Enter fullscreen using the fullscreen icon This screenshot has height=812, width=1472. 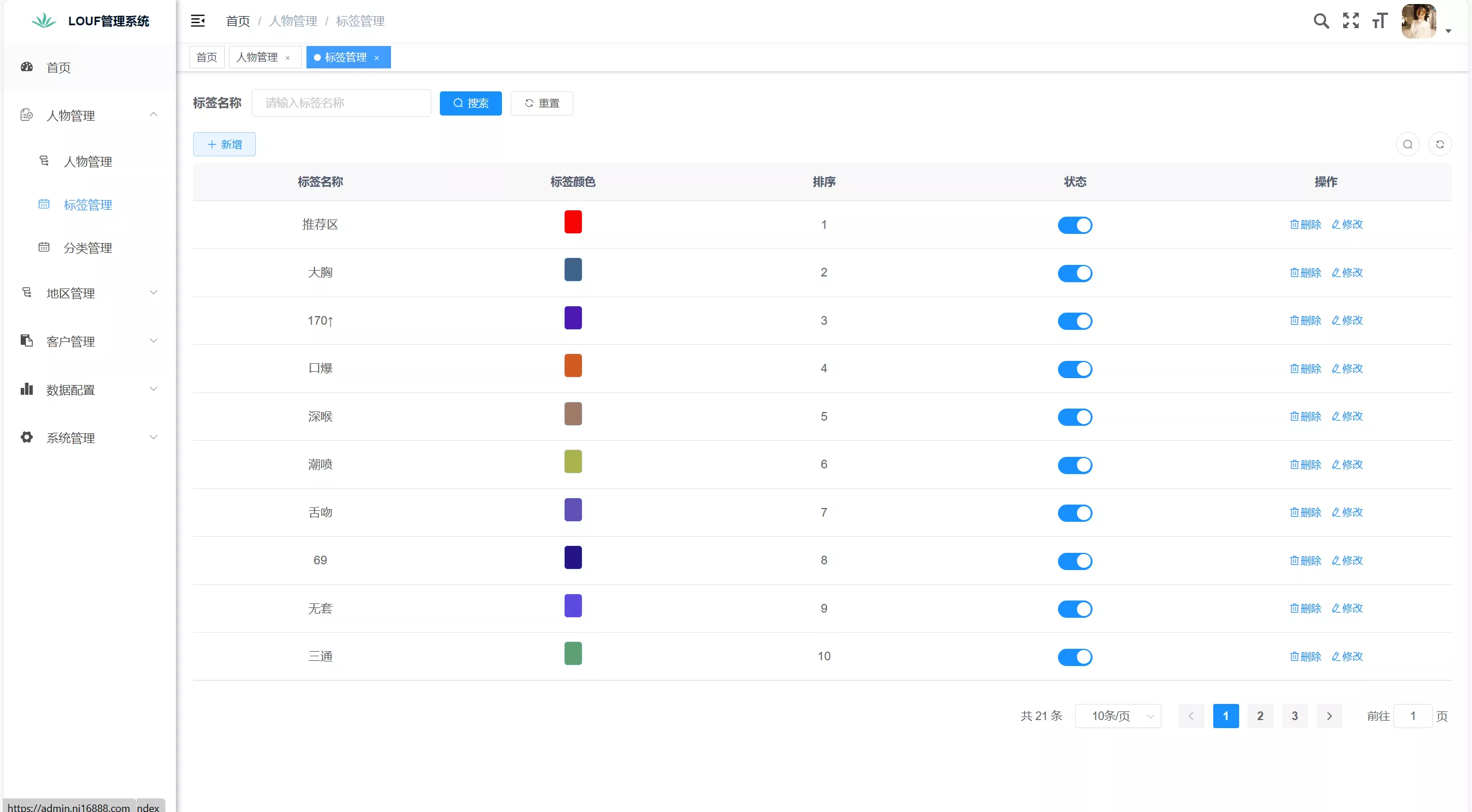pos(1351,21)
